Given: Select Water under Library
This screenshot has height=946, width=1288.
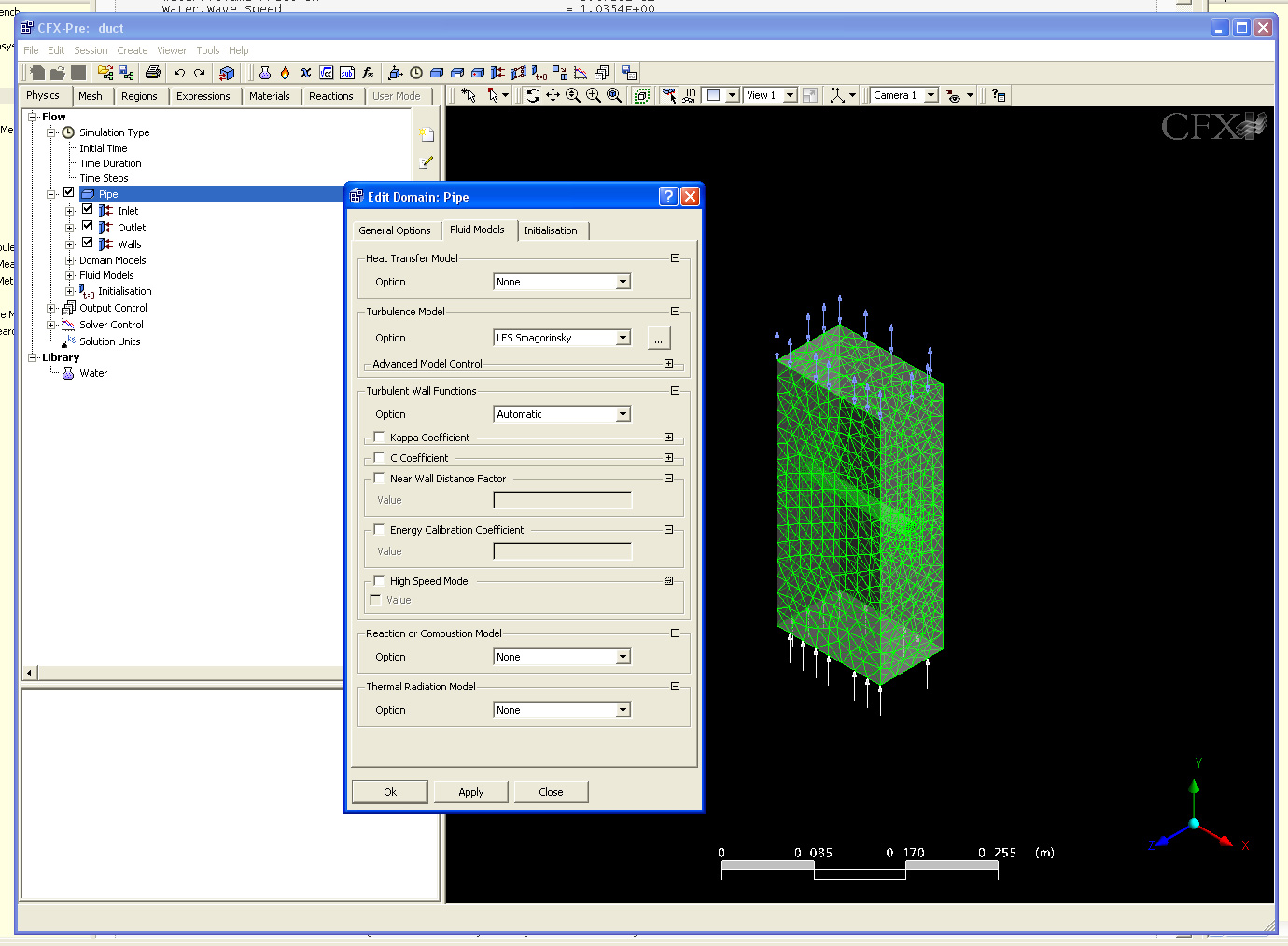Looking at the screenshot, I should (x=93, y=373).
